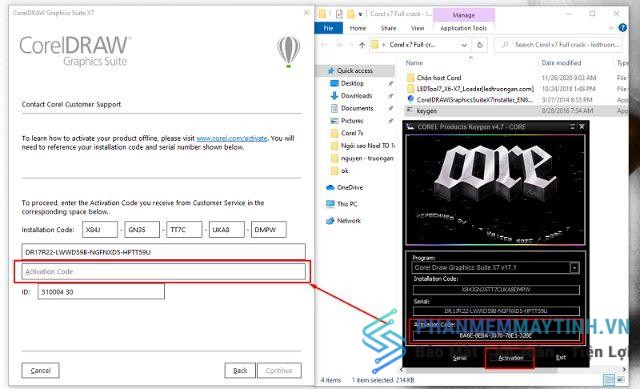The width and height of the screenshot is (640, 389).
Task: Open the ok folder in navigation pane
Action: [344, 171]
